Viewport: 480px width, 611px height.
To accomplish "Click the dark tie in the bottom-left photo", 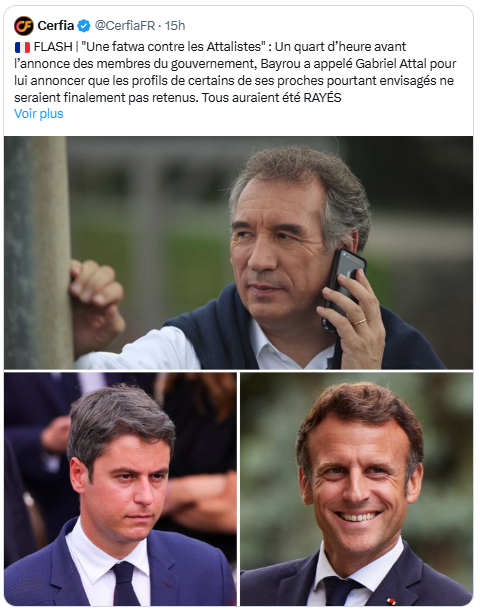I will (x=125, y=583).
